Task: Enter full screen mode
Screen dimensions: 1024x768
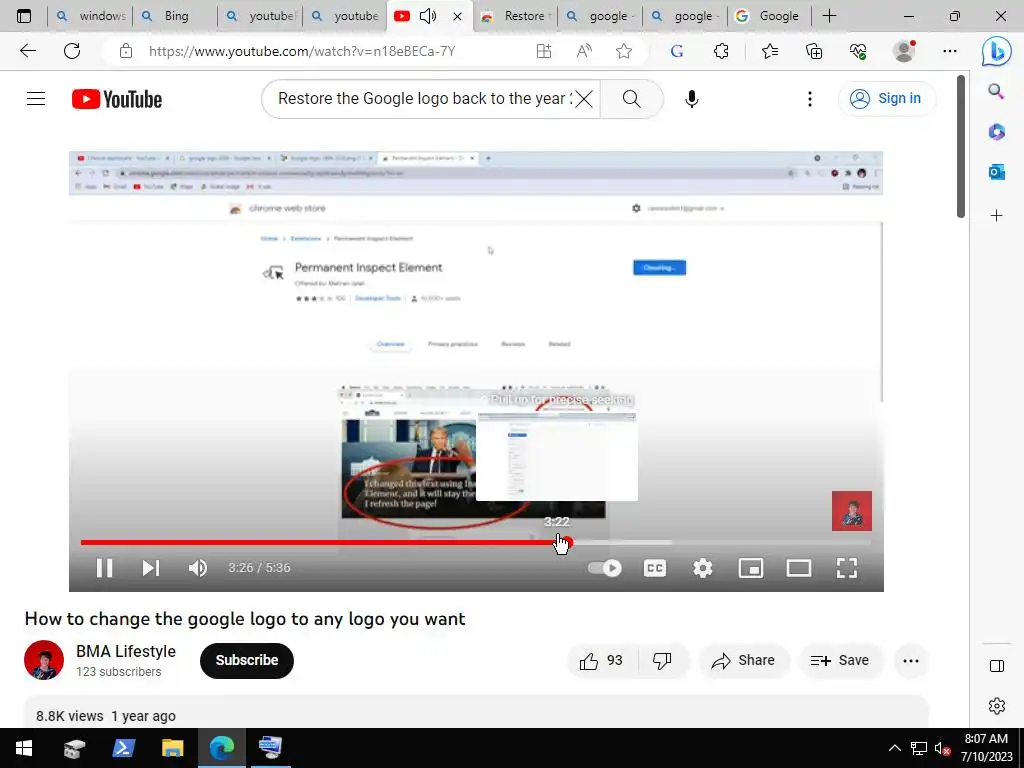Action: point(847,568)
